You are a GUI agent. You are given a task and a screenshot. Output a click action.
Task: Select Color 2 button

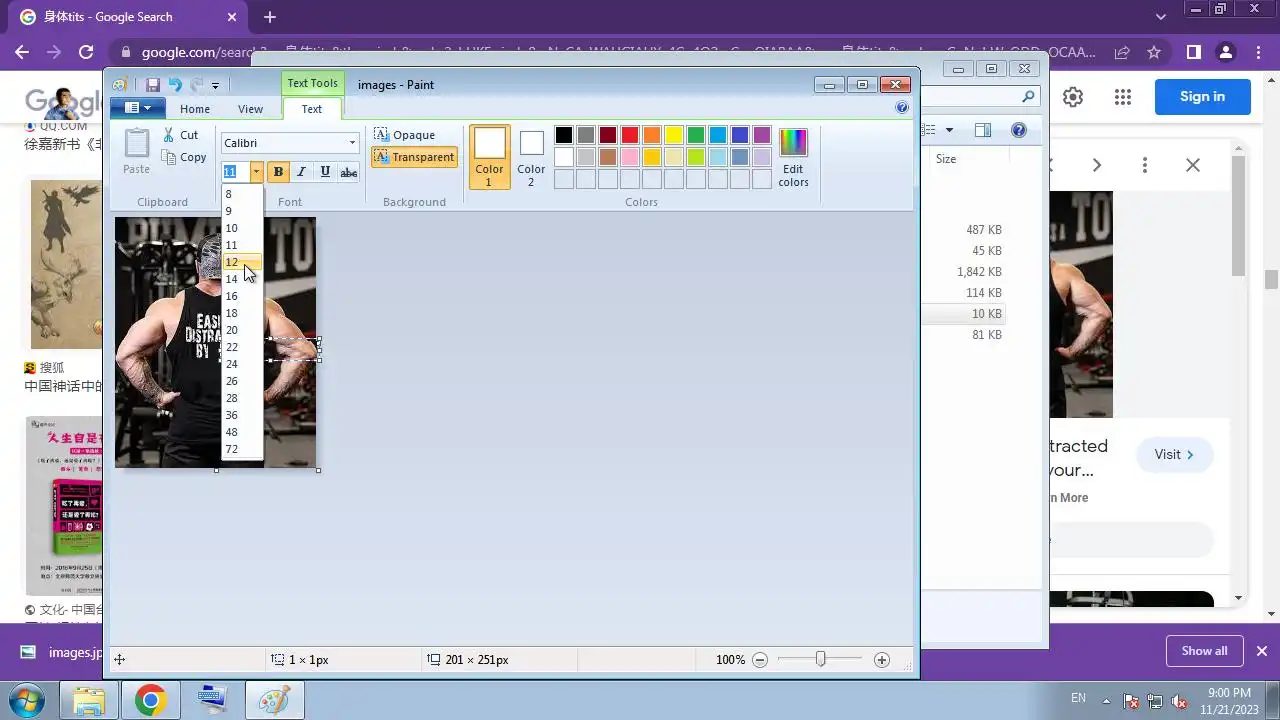click(x=531, y=157)
